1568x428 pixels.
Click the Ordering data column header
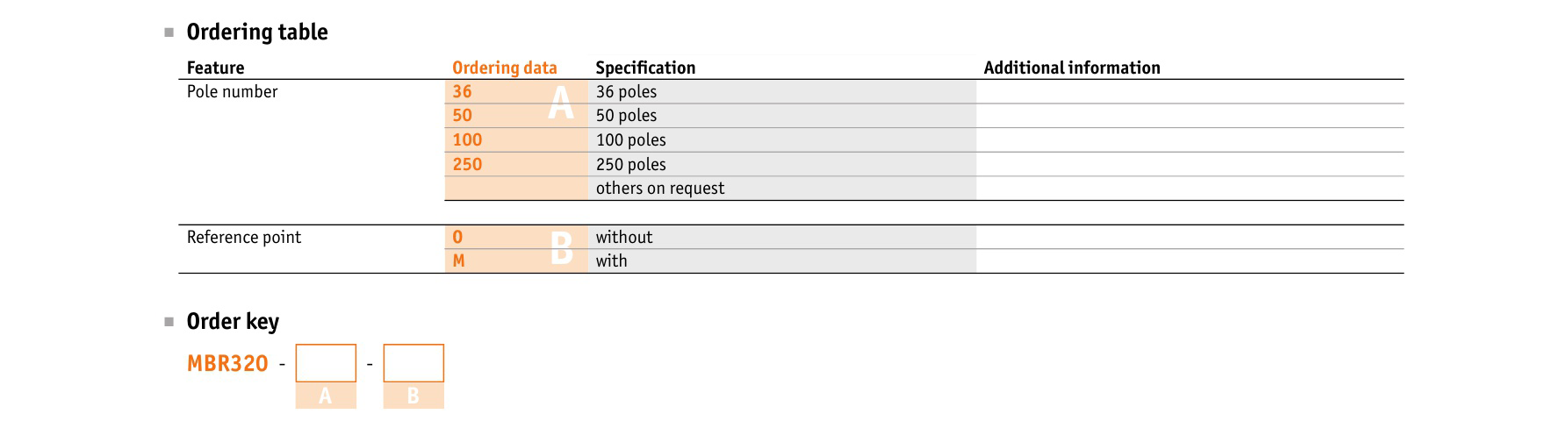click(x=505, y=68)
